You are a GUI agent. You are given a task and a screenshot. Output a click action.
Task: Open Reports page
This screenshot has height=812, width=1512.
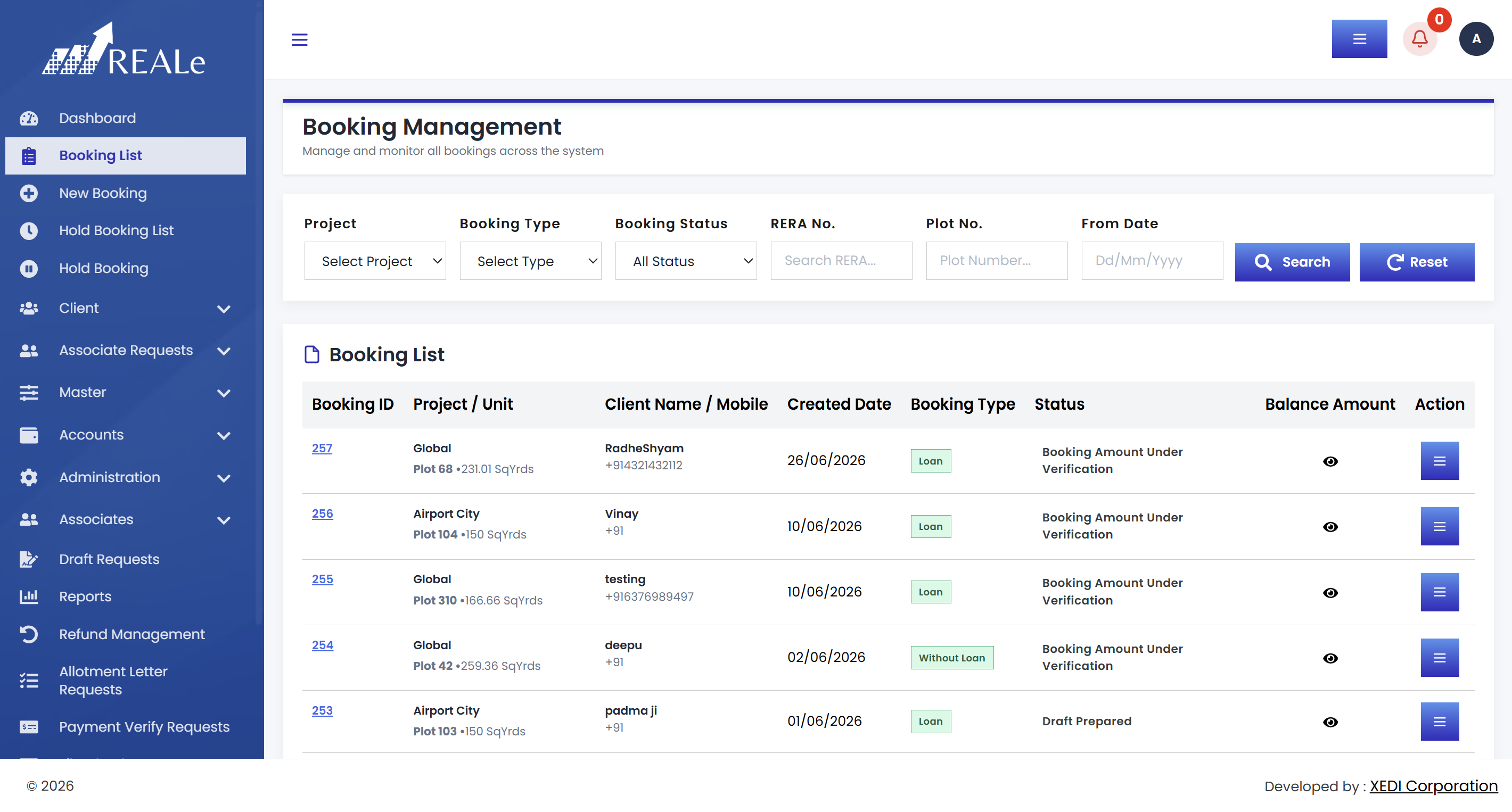[126, 596]
